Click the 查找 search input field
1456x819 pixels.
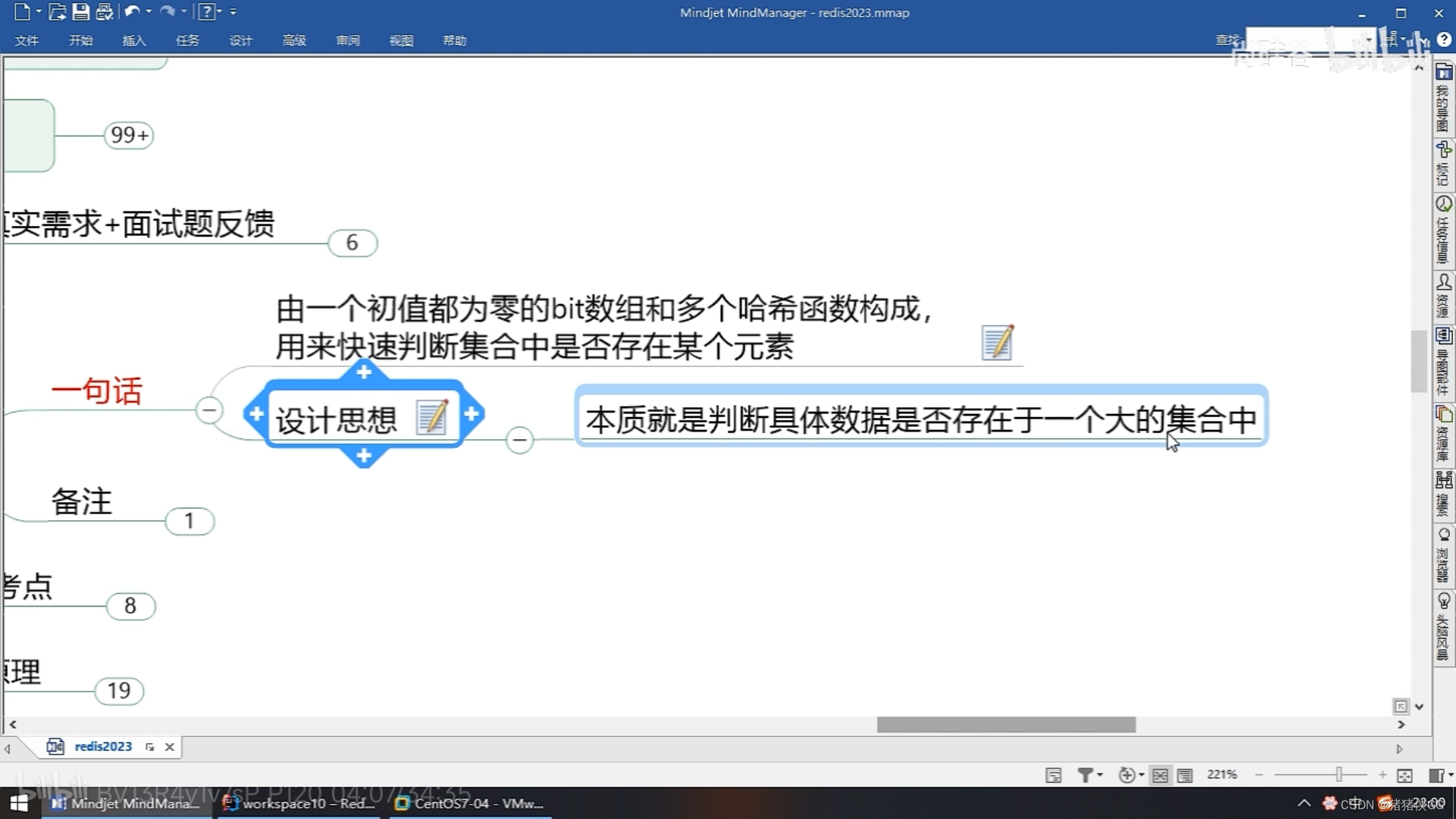(1310, 39)
